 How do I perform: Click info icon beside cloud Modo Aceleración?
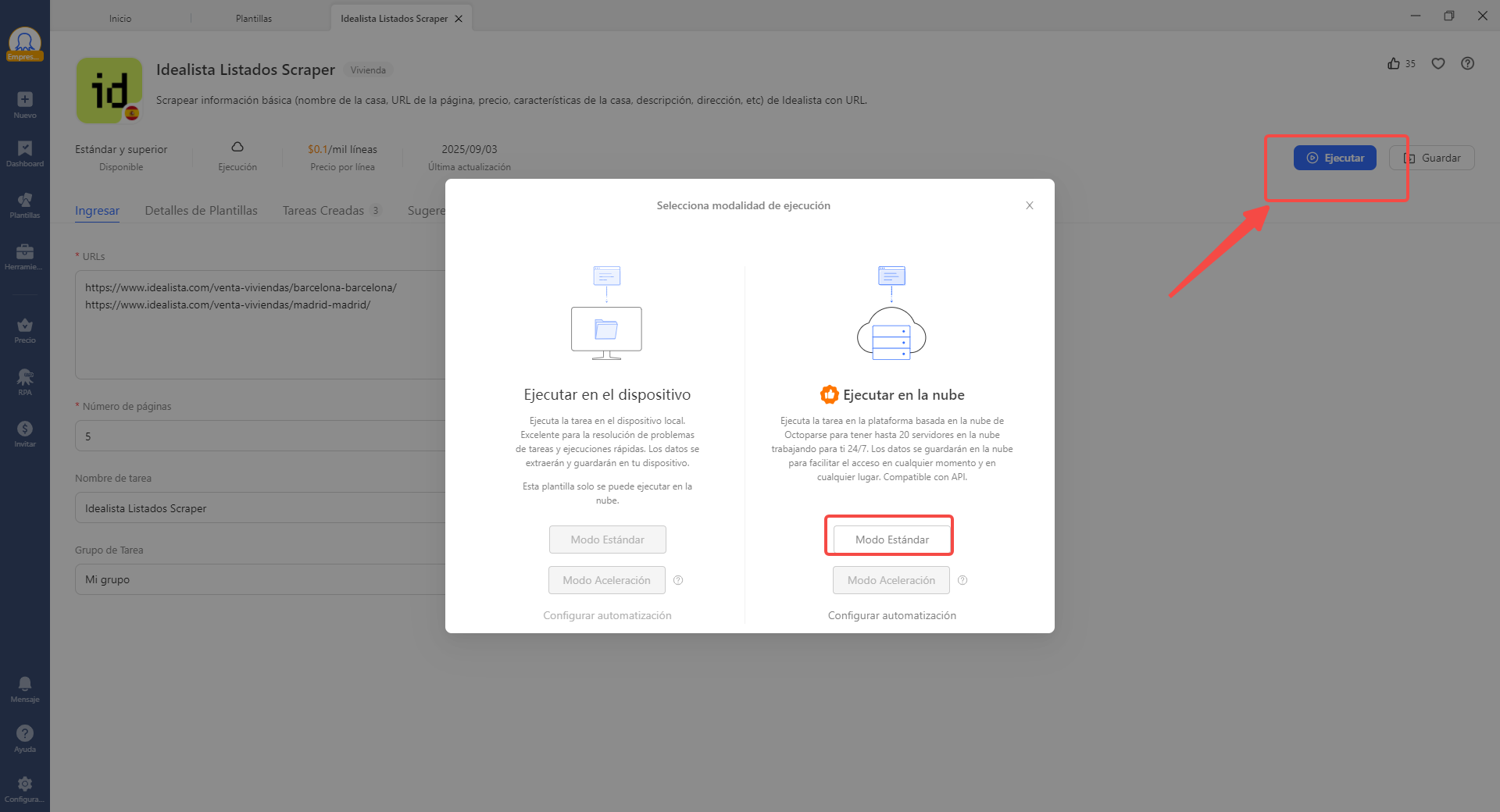pos(962,580)
